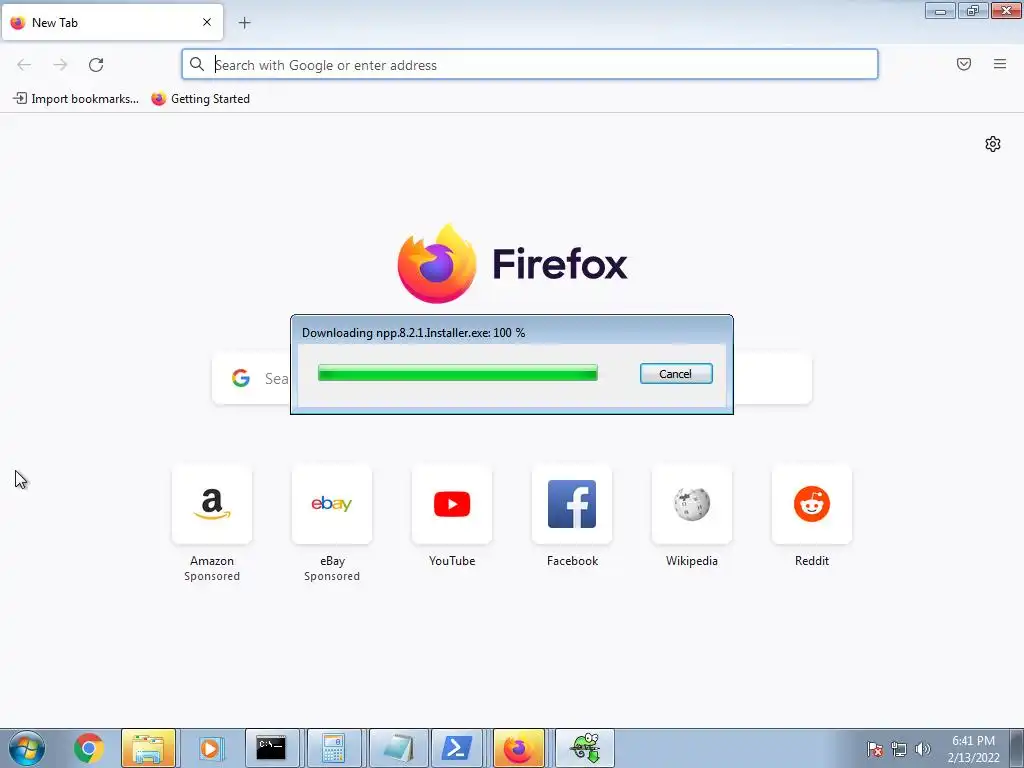This screenshot has height=768, width=1024.
Task: Click the Notepad++ installer taskbar icon
Action: (x=584, y=748)
